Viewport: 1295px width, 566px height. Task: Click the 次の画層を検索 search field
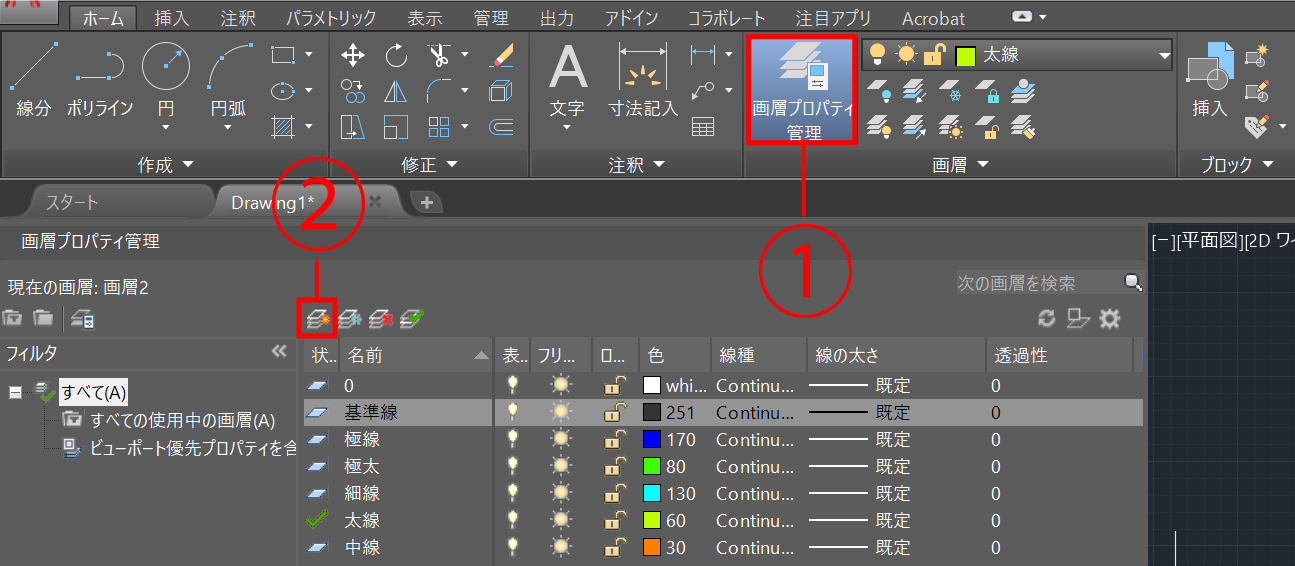pyautogui.click(x=1035, y=283)
